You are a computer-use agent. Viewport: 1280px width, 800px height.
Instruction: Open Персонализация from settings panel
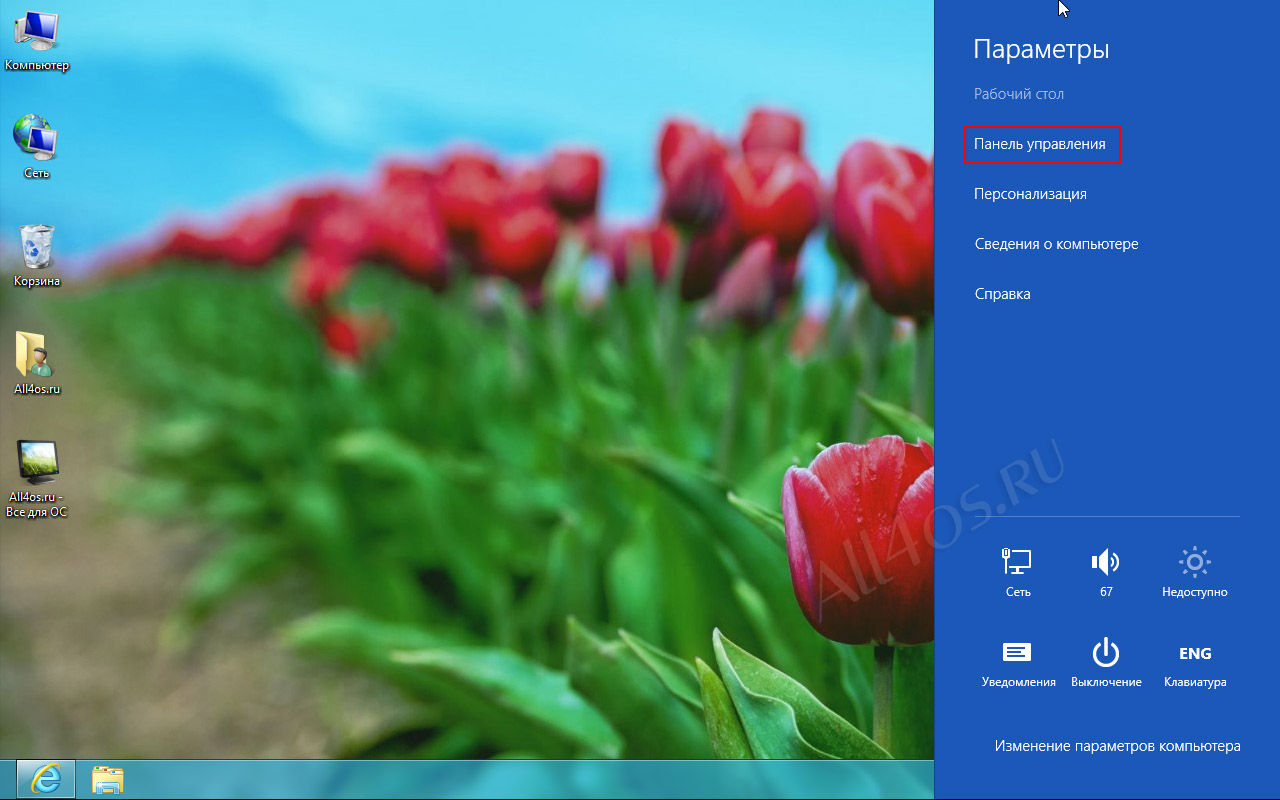(1030, 194)
